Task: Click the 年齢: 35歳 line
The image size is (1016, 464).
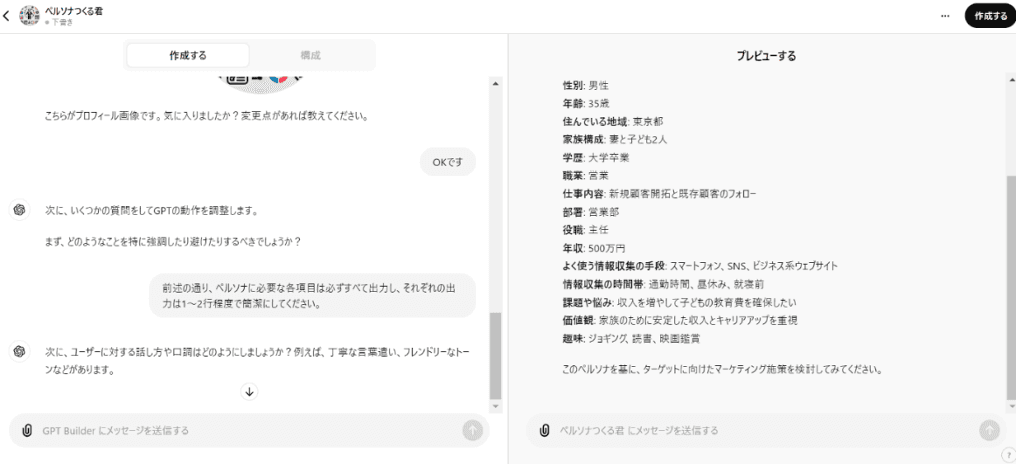Action: coord(586,103)
